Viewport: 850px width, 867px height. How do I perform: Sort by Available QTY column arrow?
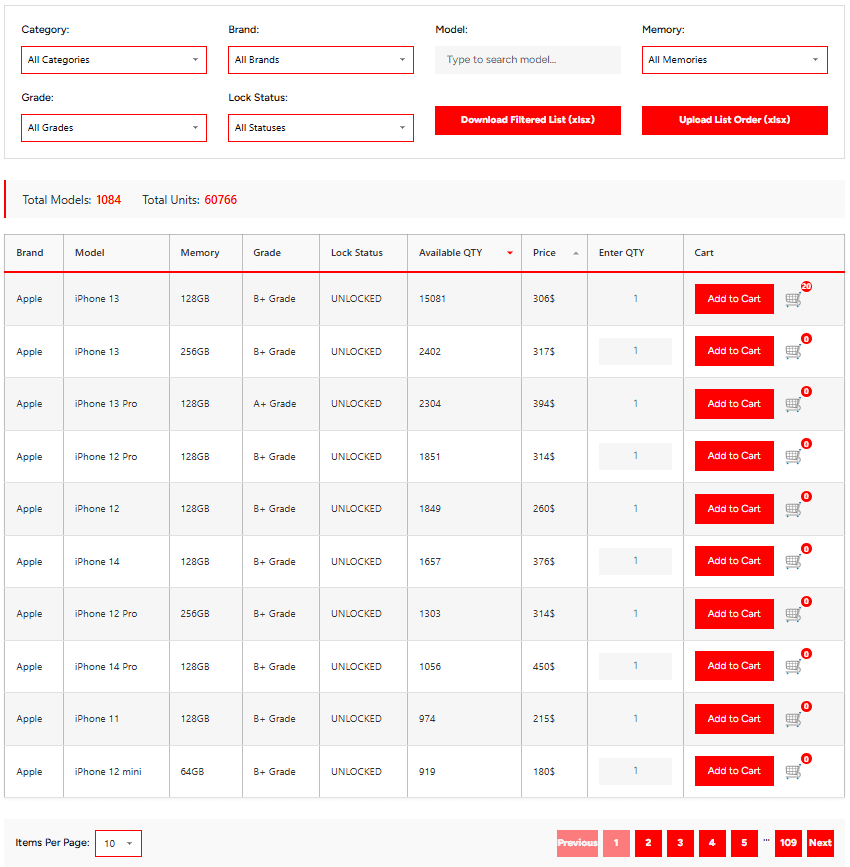tap(509, 253)
